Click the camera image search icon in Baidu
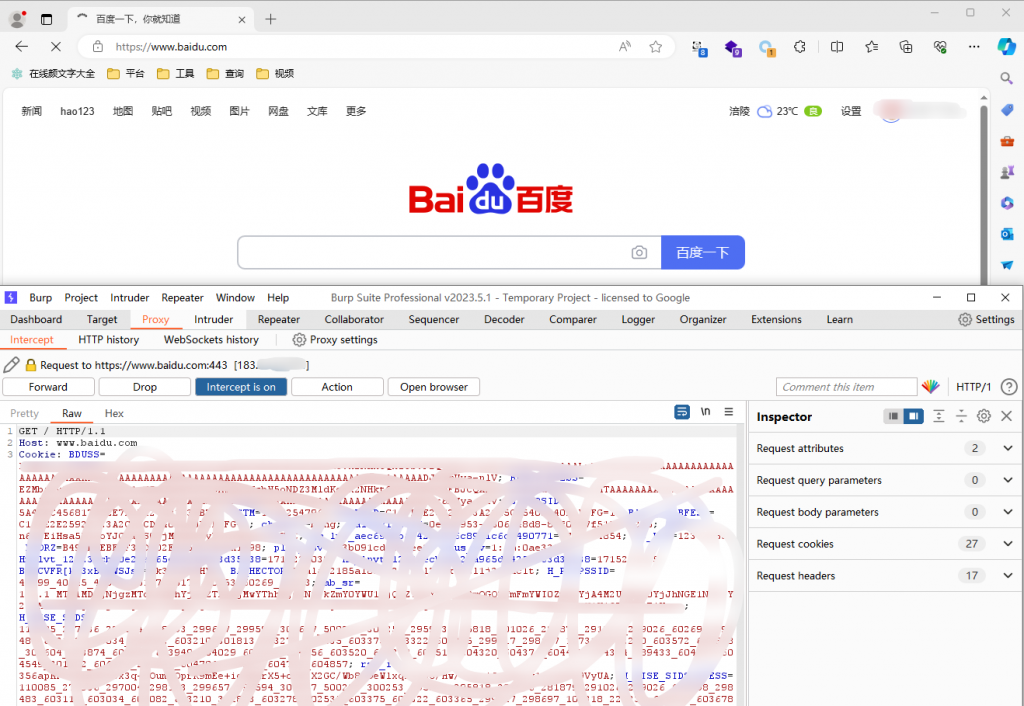This screenshot has width=1024, height=706. coord(639,253)
